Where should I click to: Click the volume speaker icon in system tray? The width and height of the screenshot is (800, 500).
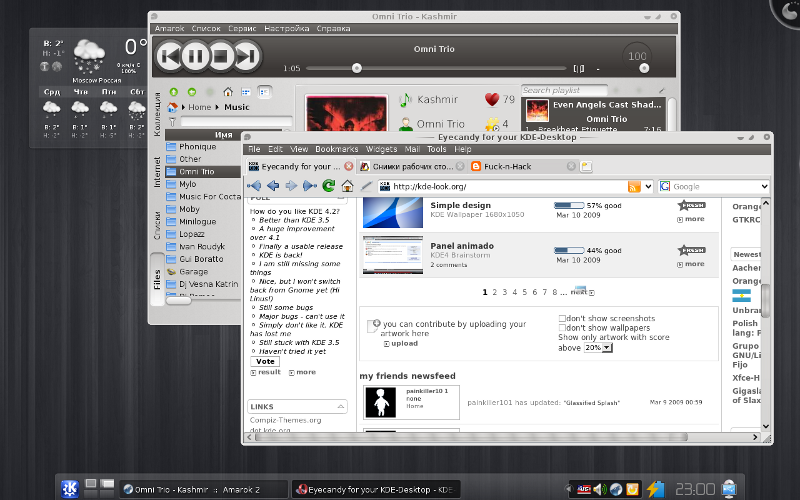599,490
